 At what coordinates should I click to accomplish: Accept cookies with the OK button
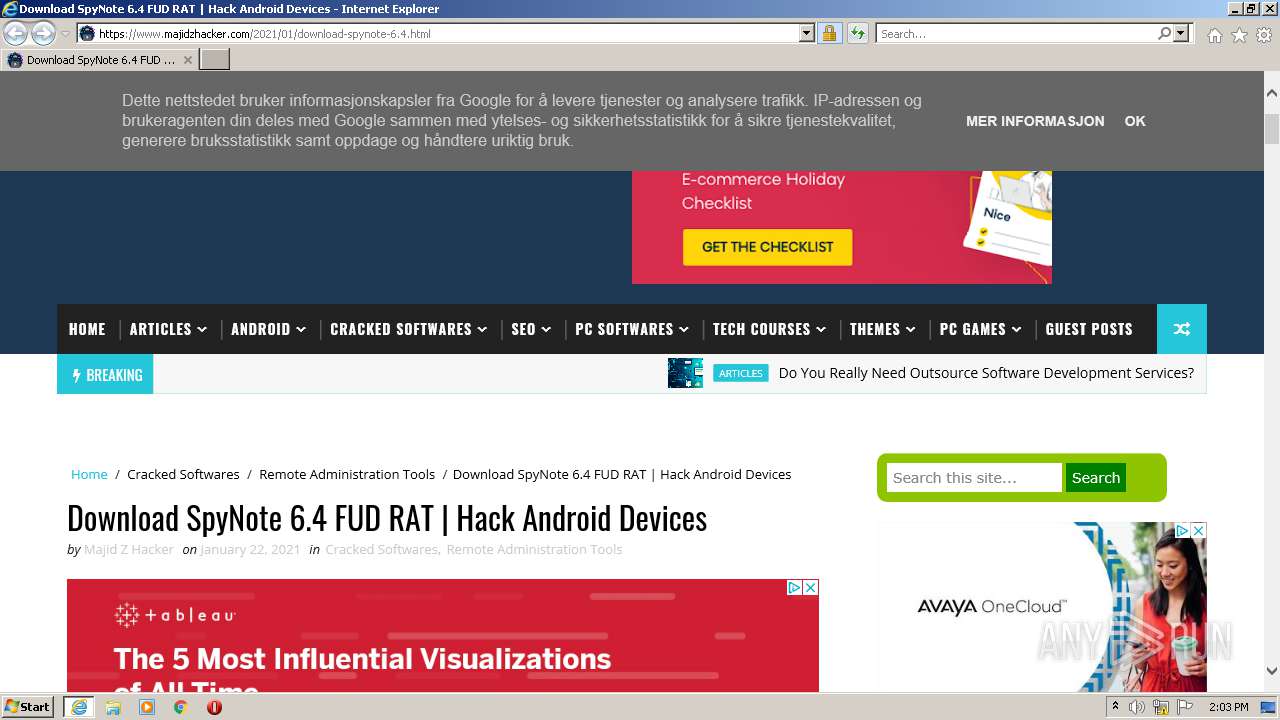pos(1135,121)
